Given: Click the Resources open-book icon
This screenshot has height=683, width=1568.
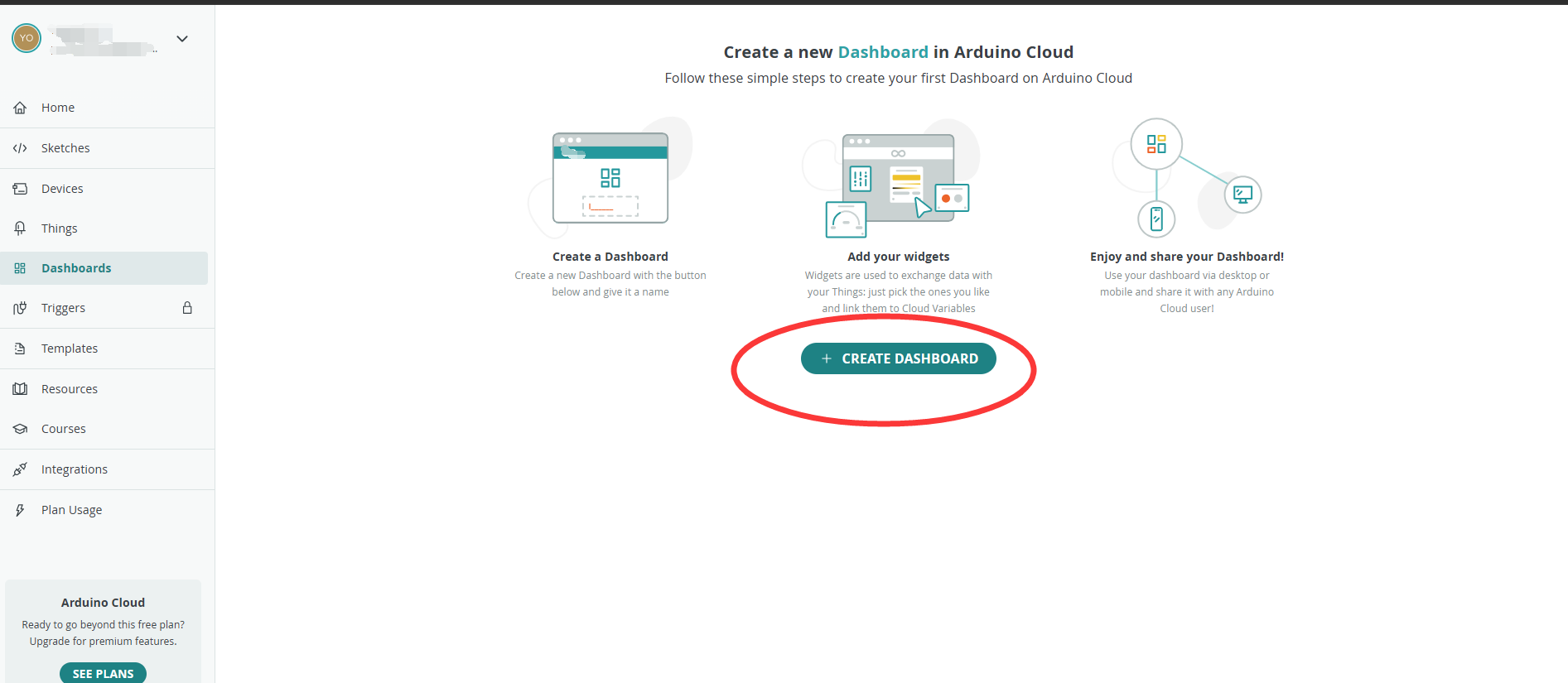Looking at the screenshot, I should 20,389.
